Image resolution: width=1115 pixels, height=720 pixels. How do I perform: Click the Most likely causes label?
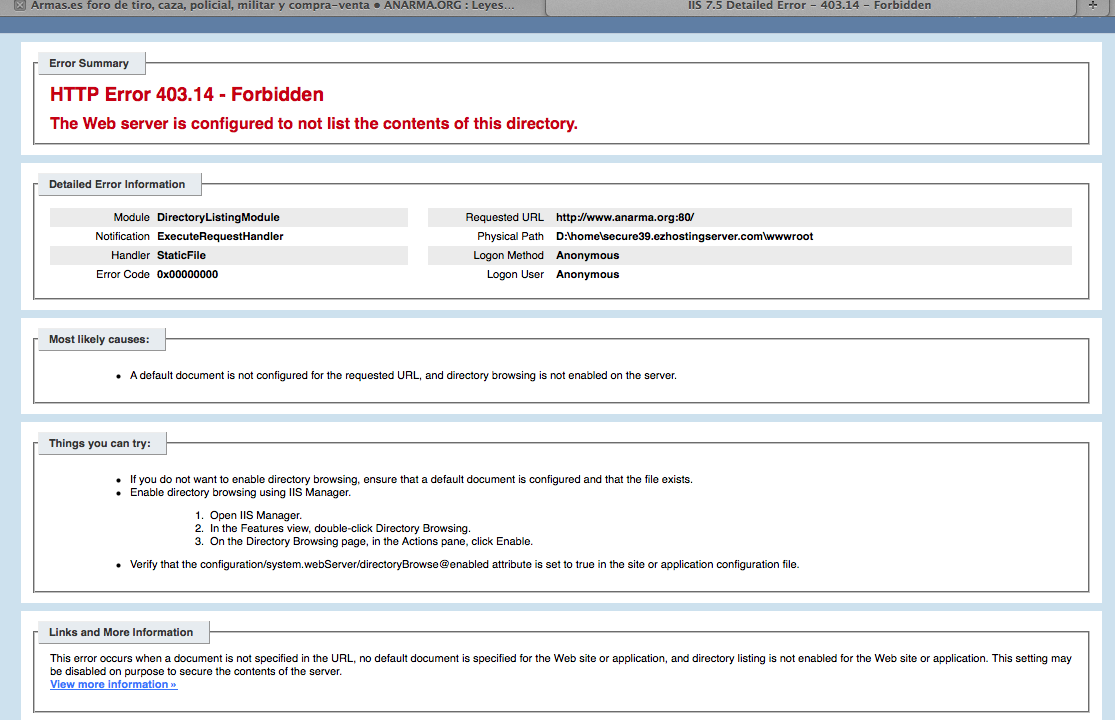click(99, 339)
